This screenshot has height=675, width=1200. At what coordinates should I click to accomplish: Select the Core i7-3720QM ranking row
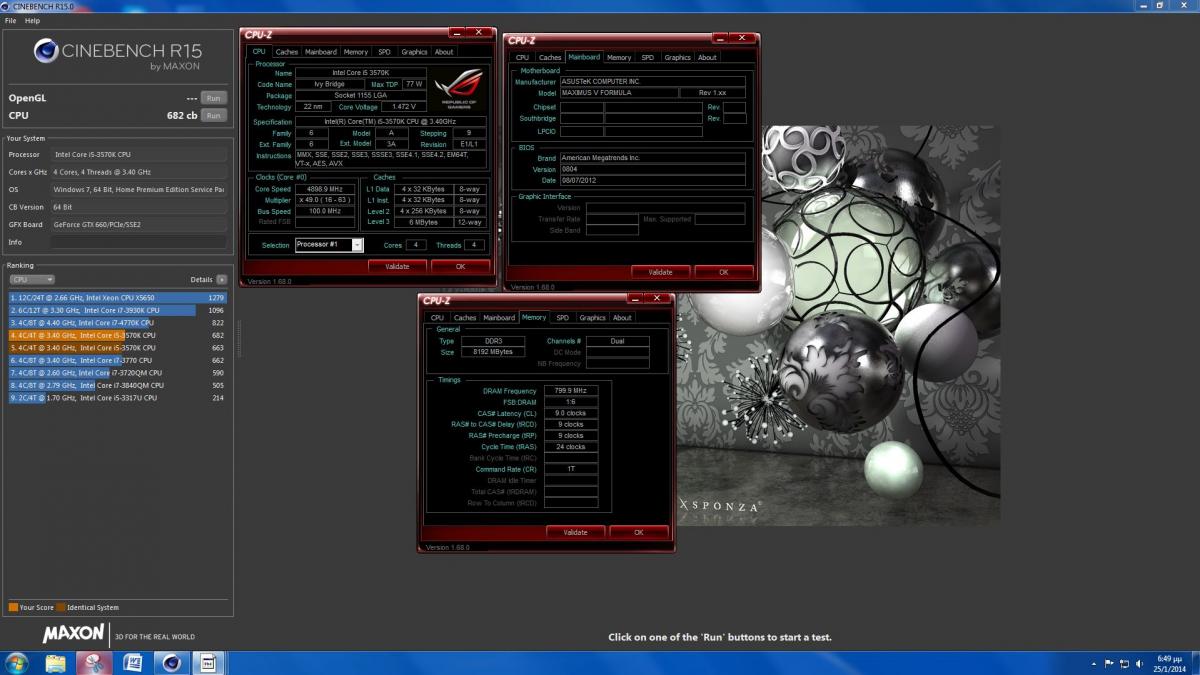(x=117, y=373)
